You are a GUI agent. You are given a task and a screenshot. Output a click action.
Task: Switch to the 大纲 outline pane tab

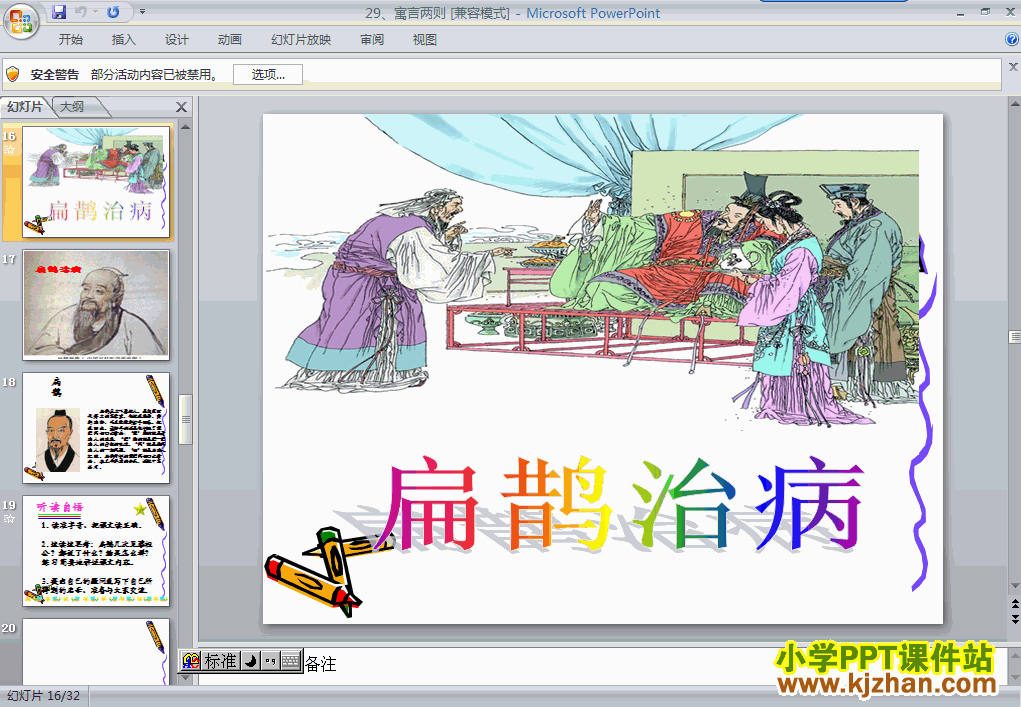72,107
